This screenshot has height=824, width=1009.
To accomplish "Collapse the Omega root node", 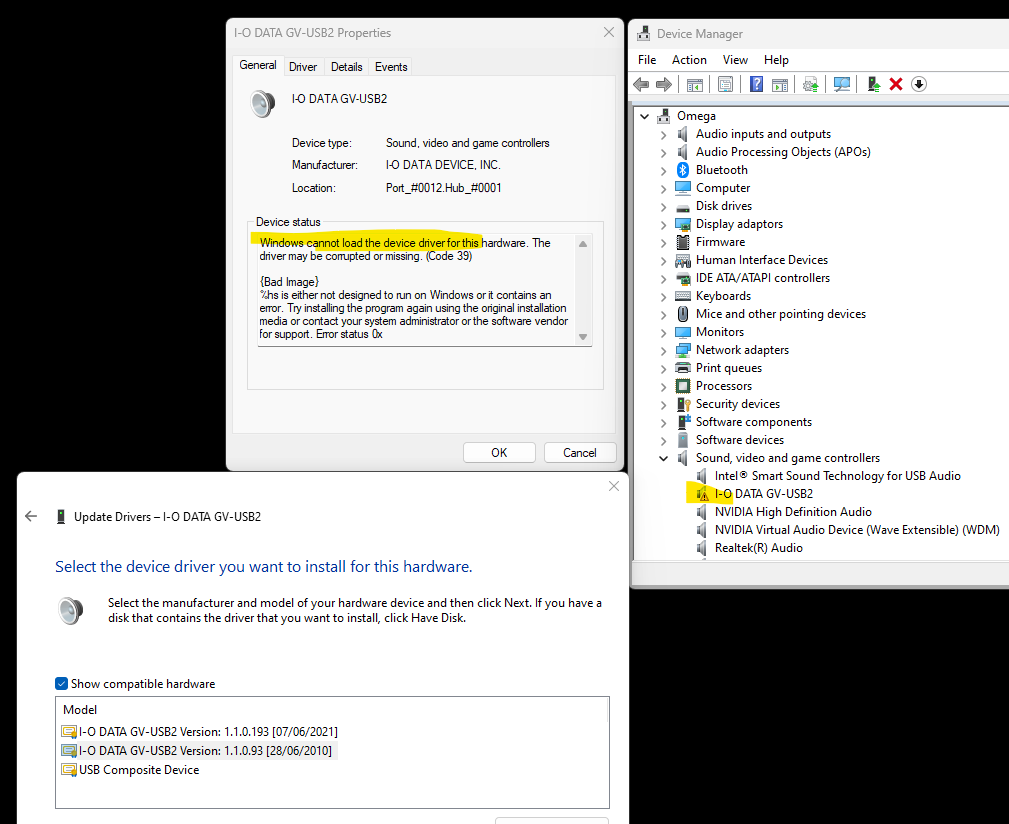I will [644, 116].
